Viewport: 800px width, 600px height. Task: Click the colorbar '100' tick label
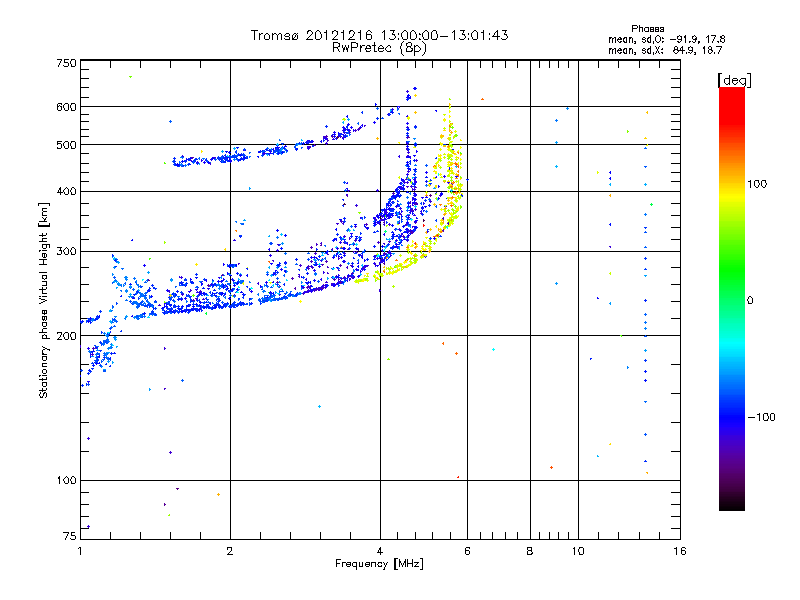[x=757, y=184]
